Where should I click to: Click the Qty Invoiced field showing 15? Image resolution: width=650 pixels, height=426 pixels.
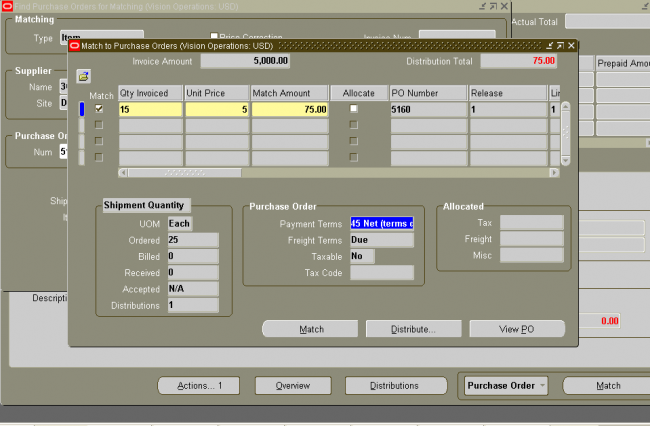[150, 109]
